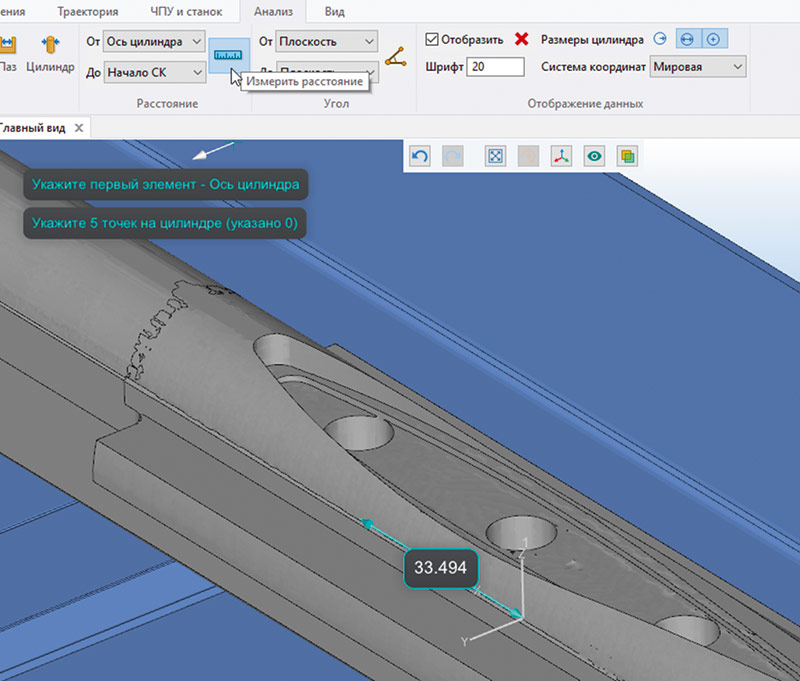Switch to the Вид ribbon tab
This screenshot has width=800, height=681.
[x=335, y=12]
